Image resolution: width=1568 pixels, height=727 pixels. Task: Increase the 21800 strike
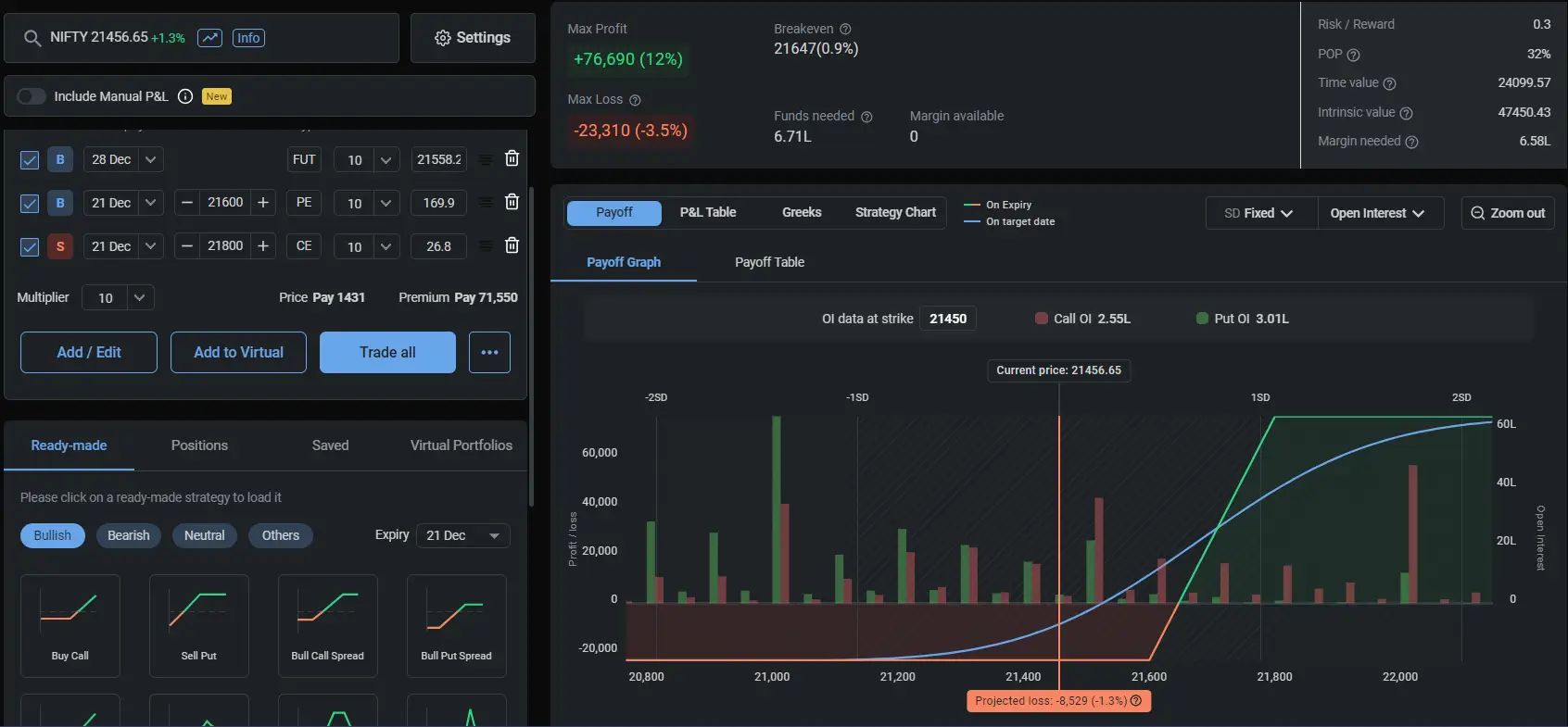(263, 246)
